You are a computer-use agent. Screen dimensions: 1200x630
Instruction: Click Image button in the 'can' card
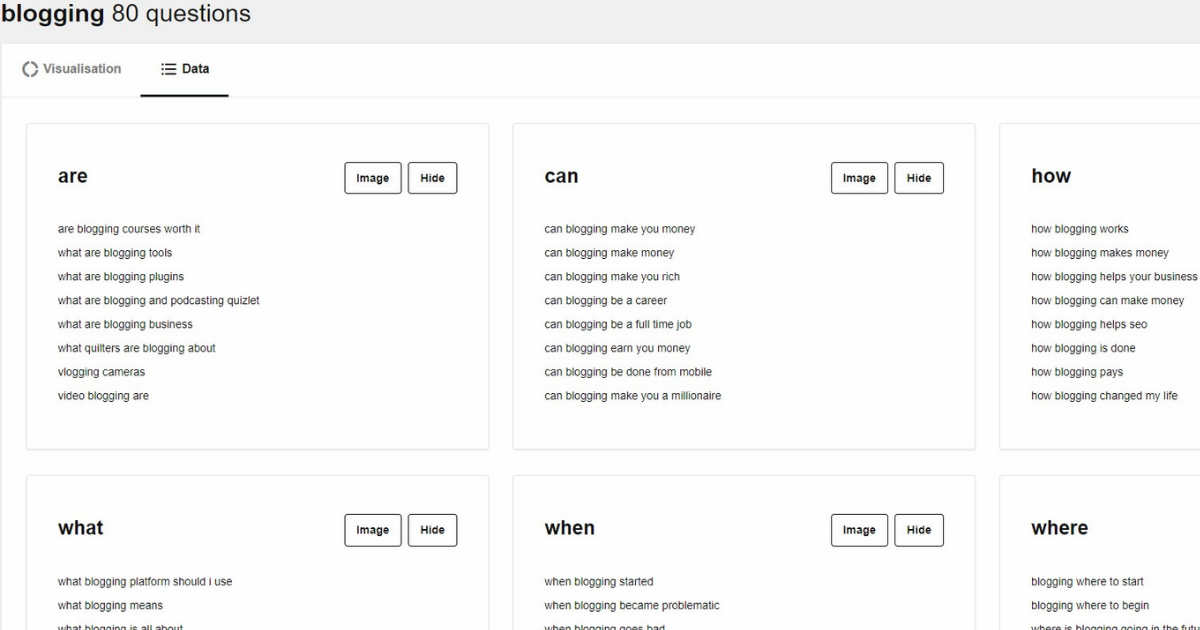859,178
